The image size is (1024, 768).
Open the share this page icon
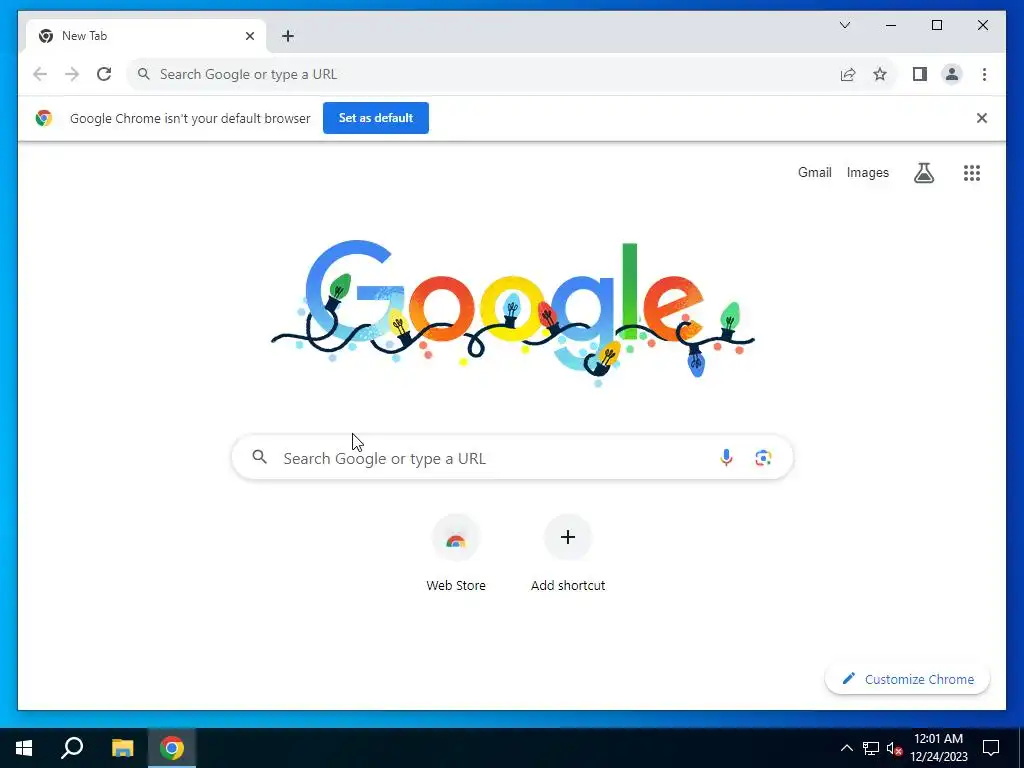click(x=848, y=74)
